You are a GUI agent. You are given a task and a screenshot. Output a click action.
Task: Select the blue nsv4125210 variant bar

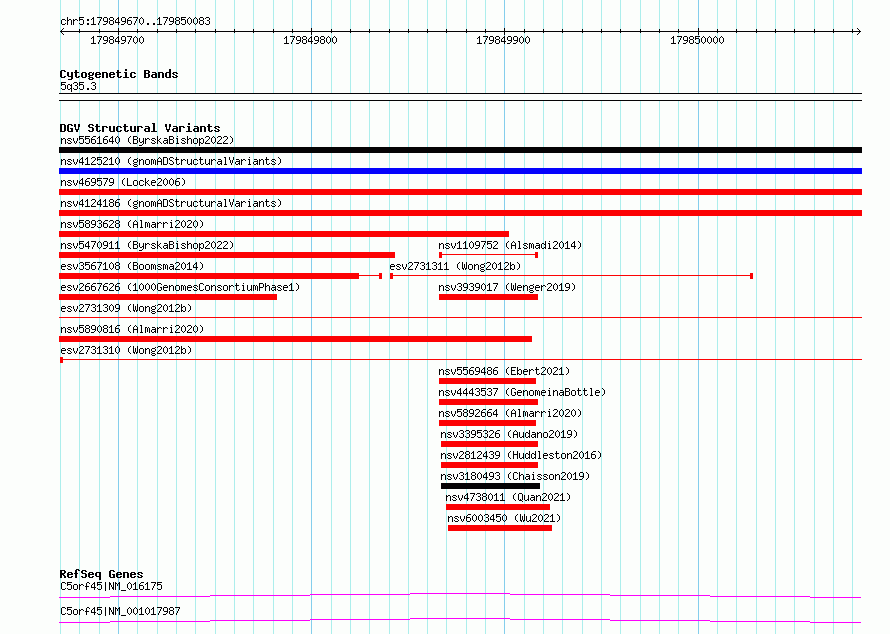(460, 171)
